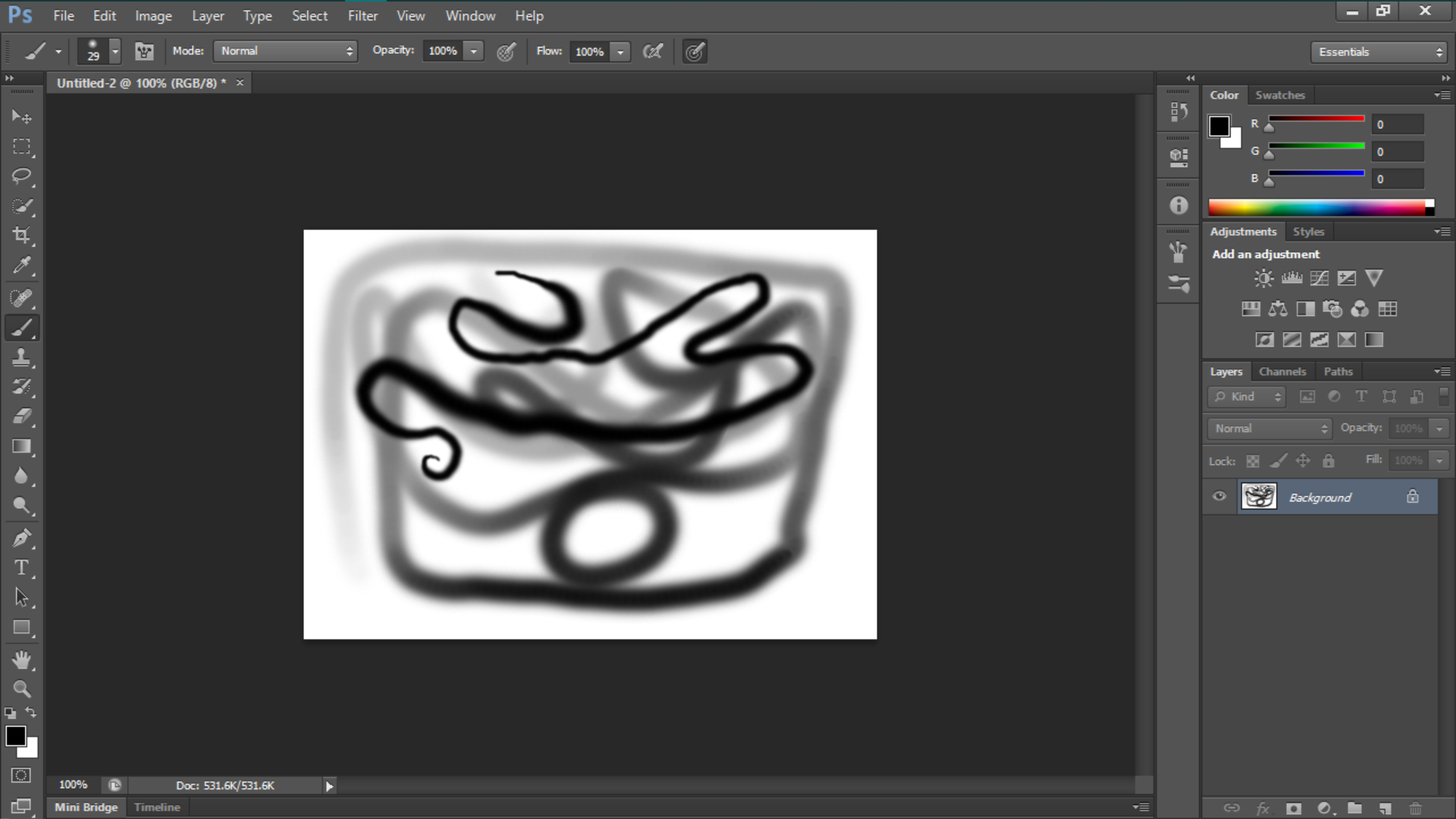Viewport: 1456px width, 819px height.
Task: Select the Brush tool
Action: tap(22, 328)
